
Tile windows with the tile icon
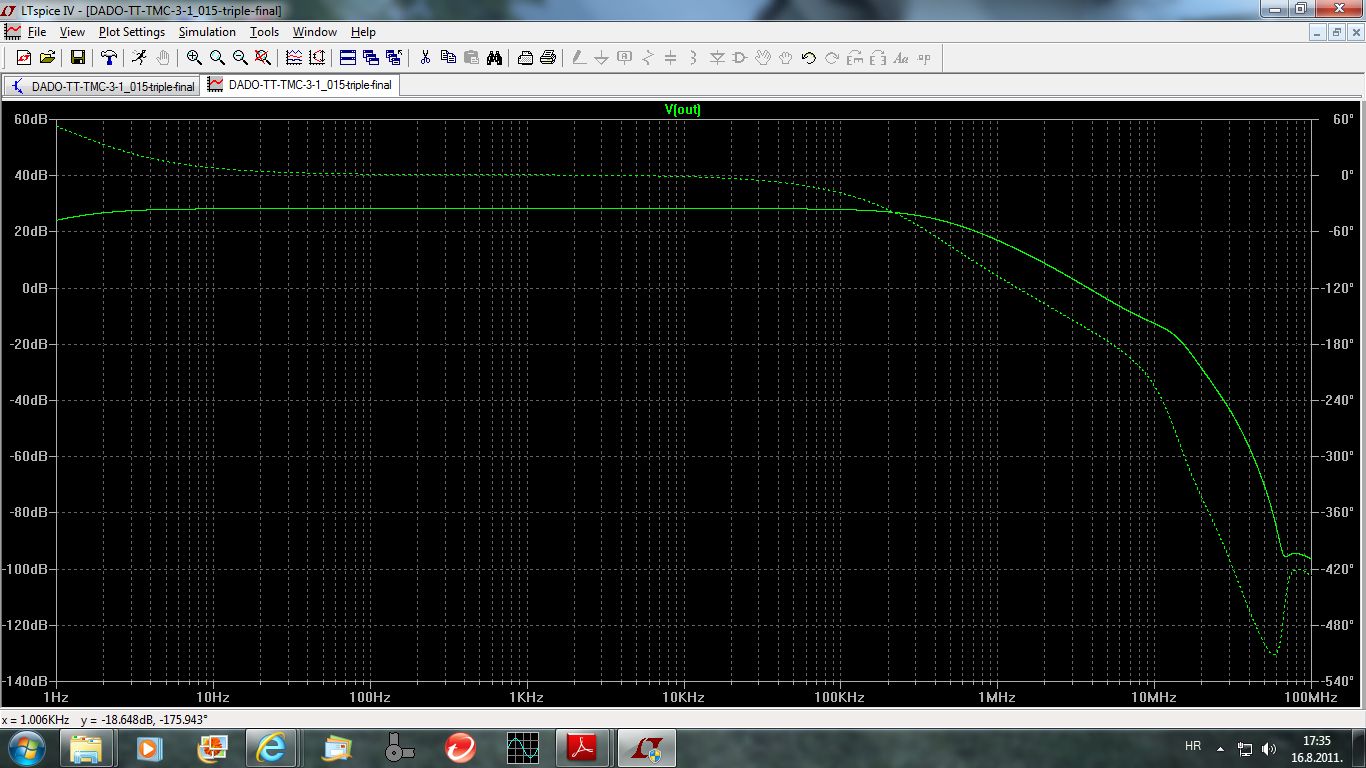tap(348, 58)
